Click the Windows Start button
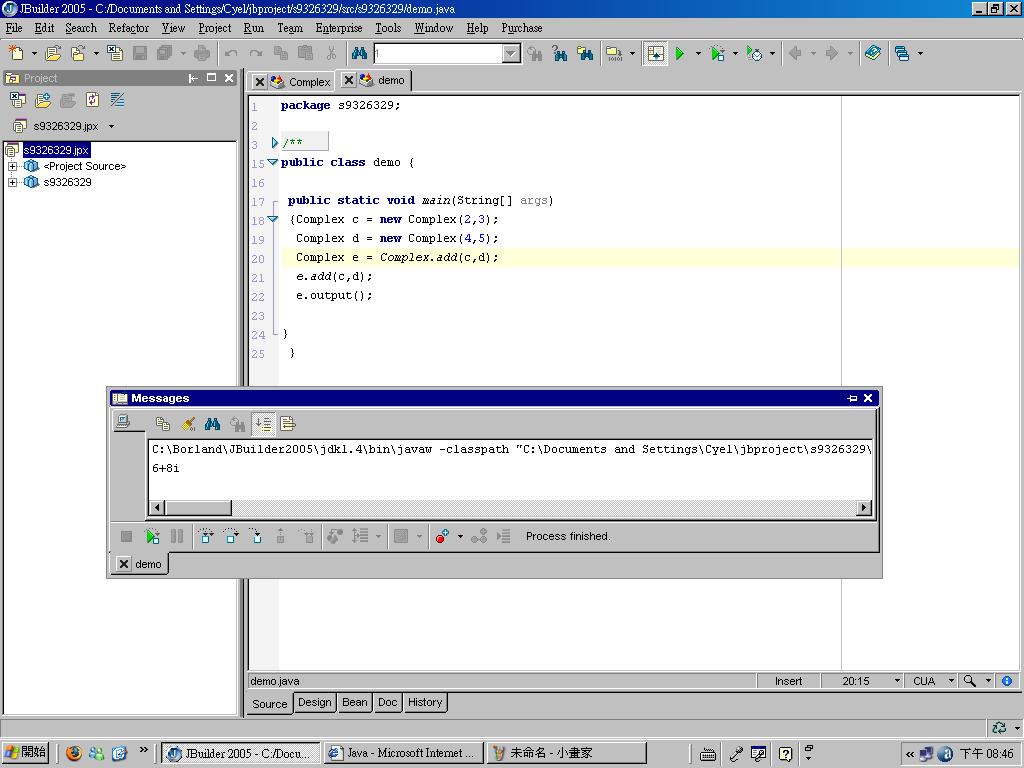The image size is (1024, 768). click(x=25, y=753)
